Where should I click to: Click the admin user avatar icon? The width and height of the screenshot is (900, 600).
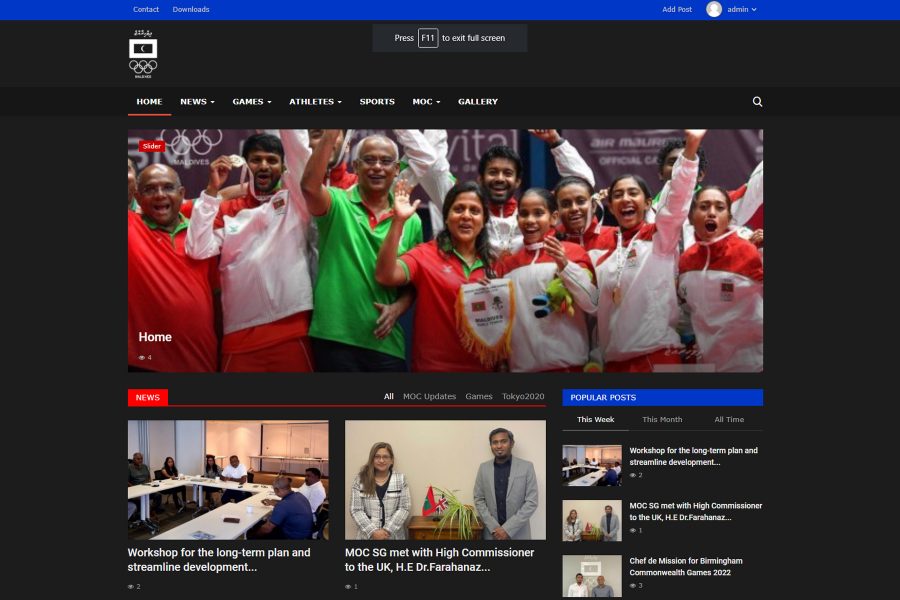[714, 9]
